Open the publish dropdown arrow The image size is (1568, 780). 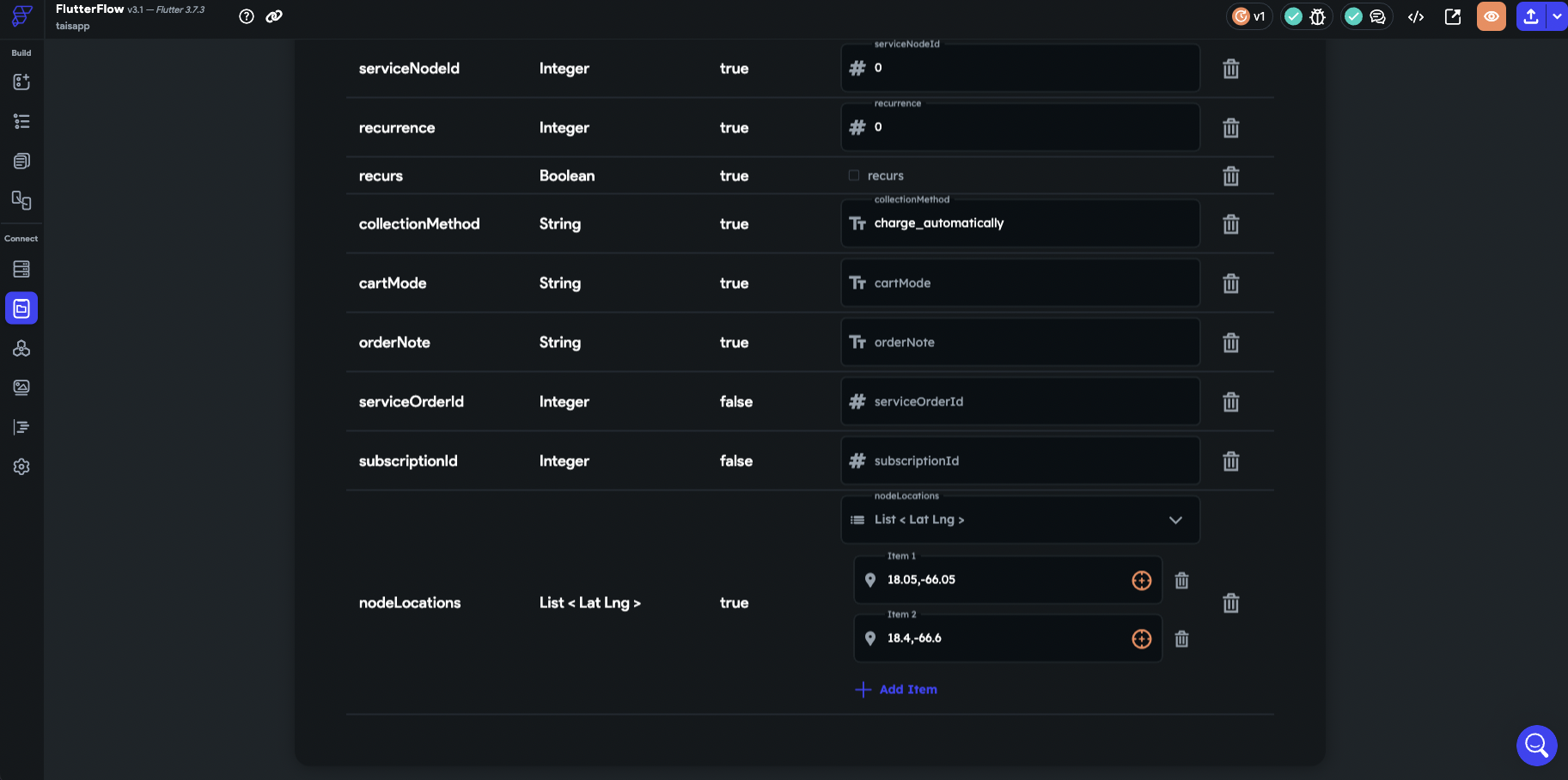click(x=1557, y=16)
